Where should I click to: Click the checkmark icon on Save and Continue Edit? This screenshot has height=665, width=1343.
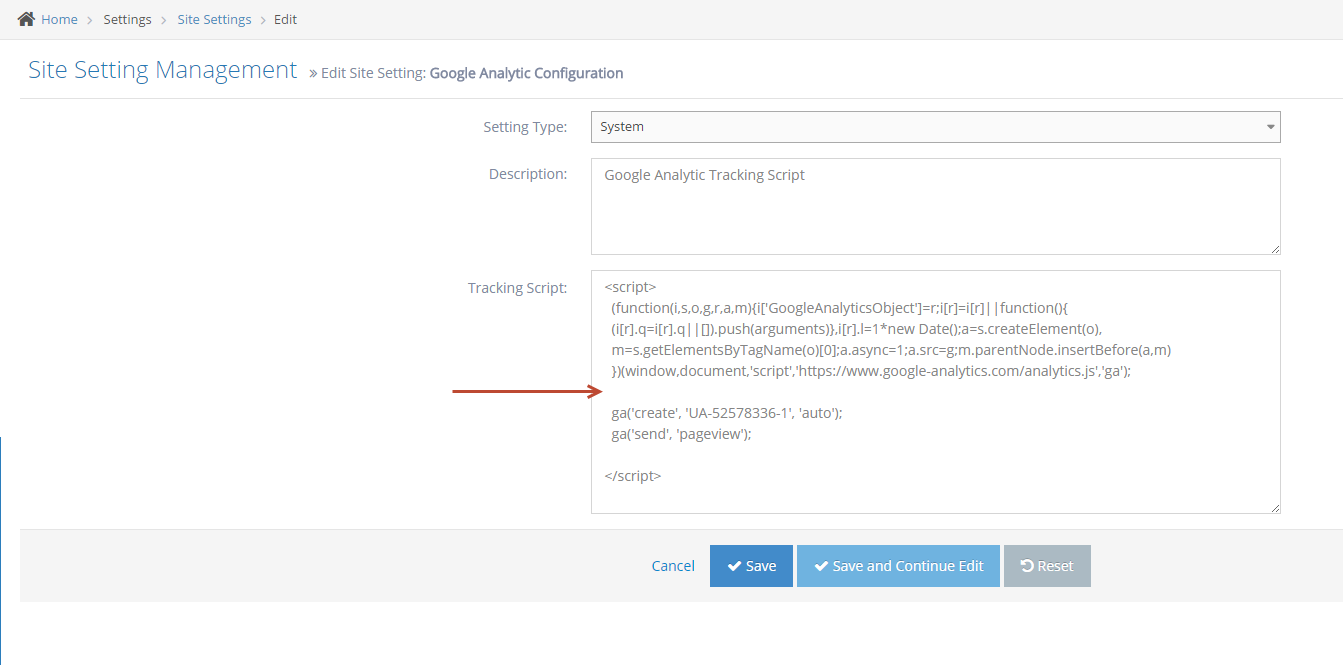coord(821,565)
